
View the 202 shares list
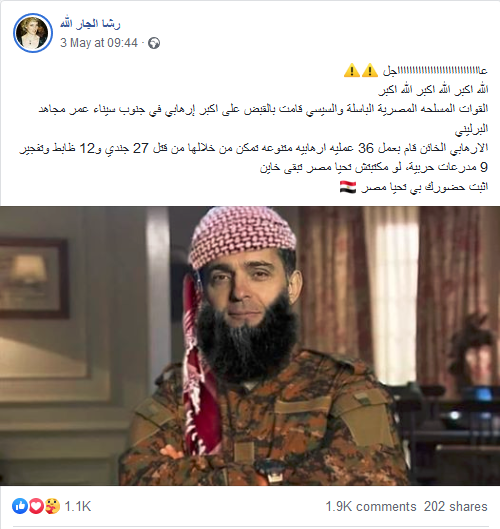click(456, 506)
